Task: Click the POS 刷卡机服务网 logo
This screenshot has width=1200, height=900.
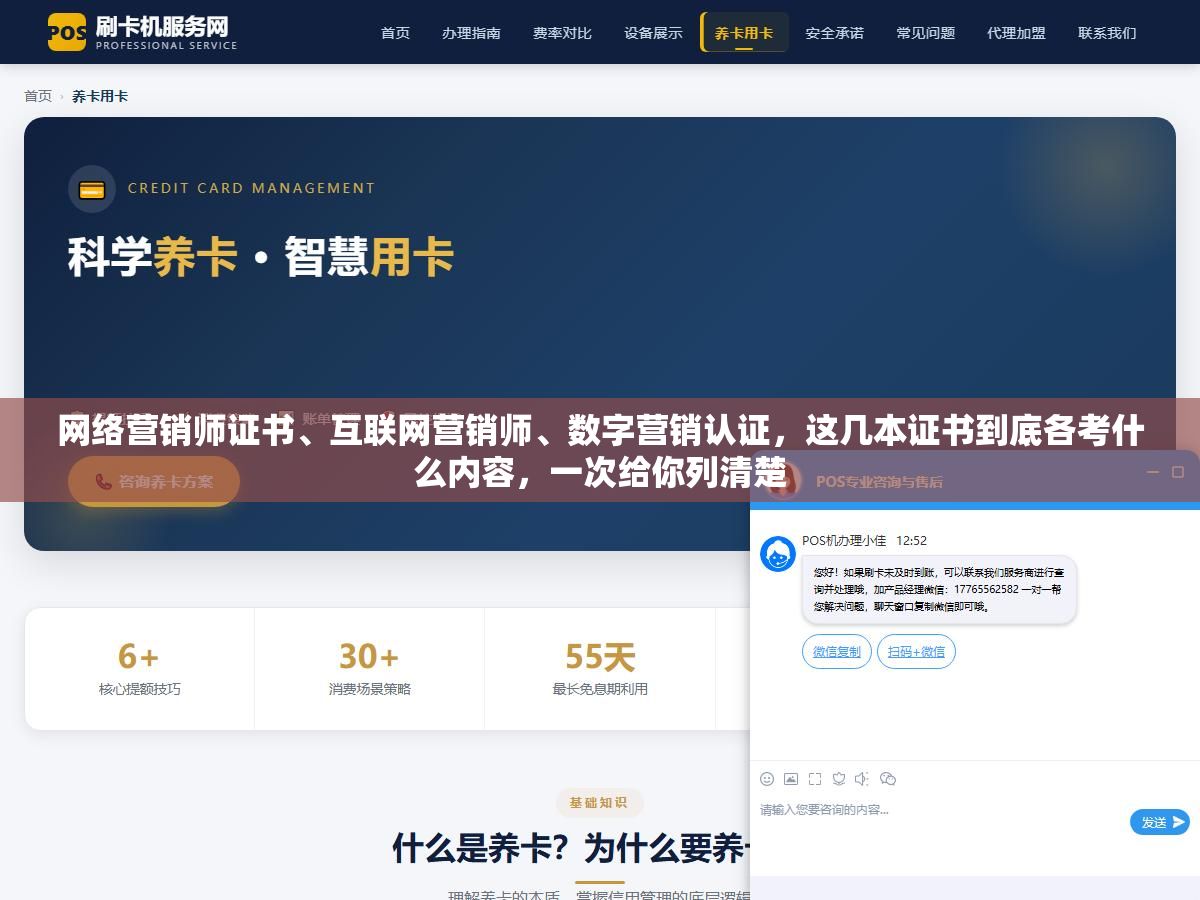Action: [142, 32]
